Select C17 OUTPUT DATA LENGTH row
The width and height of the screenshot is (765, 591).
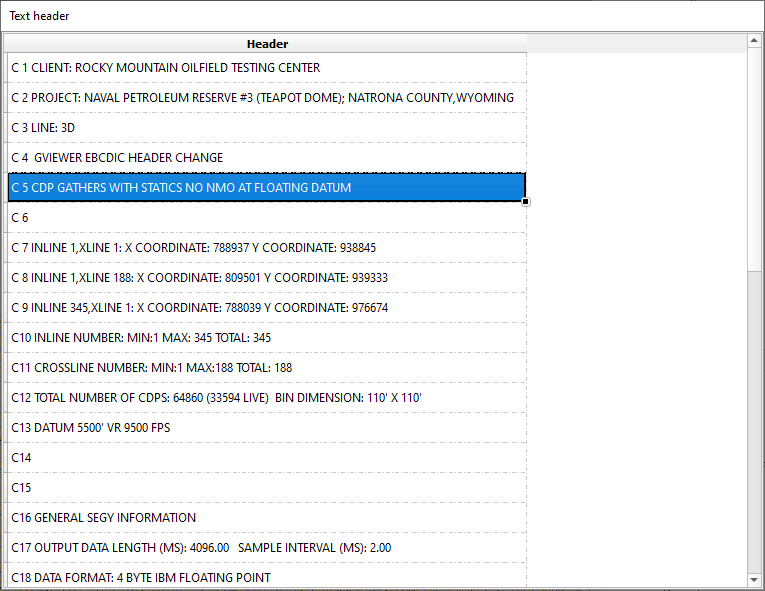[x=267, y=548]
